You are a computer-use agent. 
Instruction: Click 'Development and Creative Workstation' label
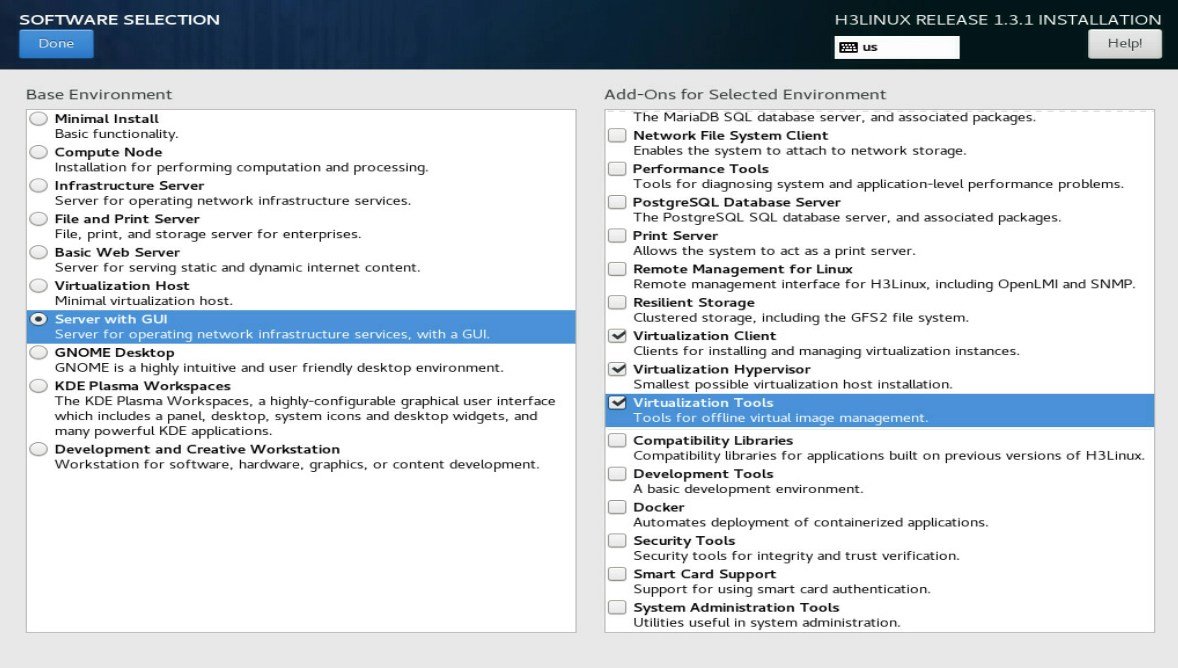point(198,449)
